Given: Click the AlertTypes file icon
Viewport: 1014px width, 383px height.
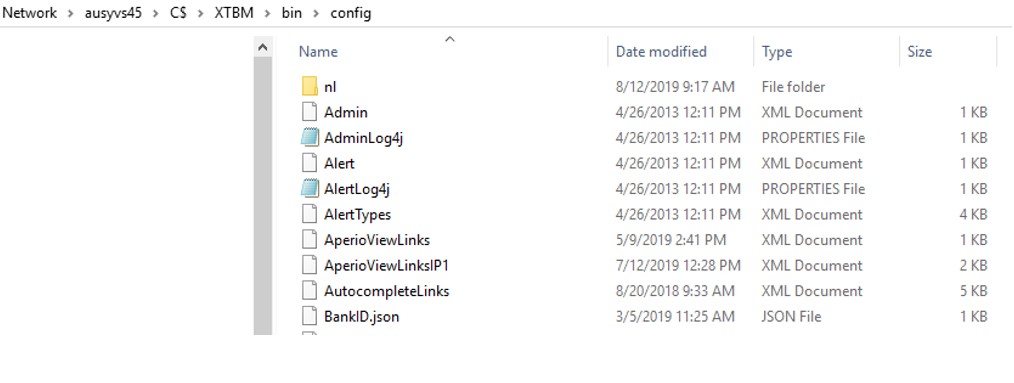Looking at the screenshot, I should click(310, 214).
